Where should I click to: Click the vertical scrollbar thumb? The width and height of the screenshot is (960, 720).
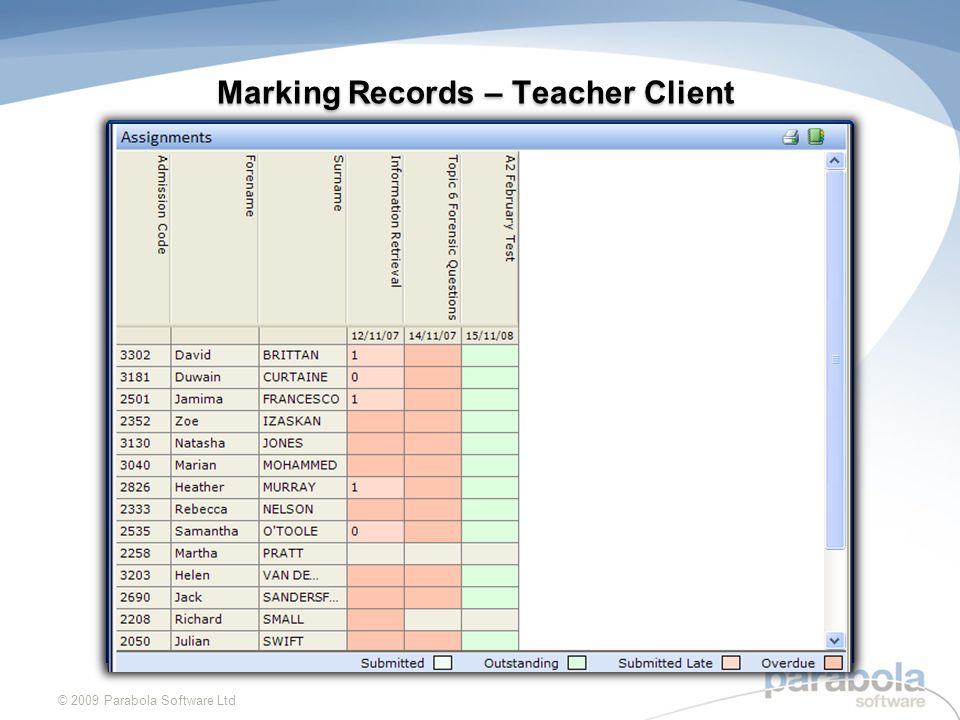point(835,360)
